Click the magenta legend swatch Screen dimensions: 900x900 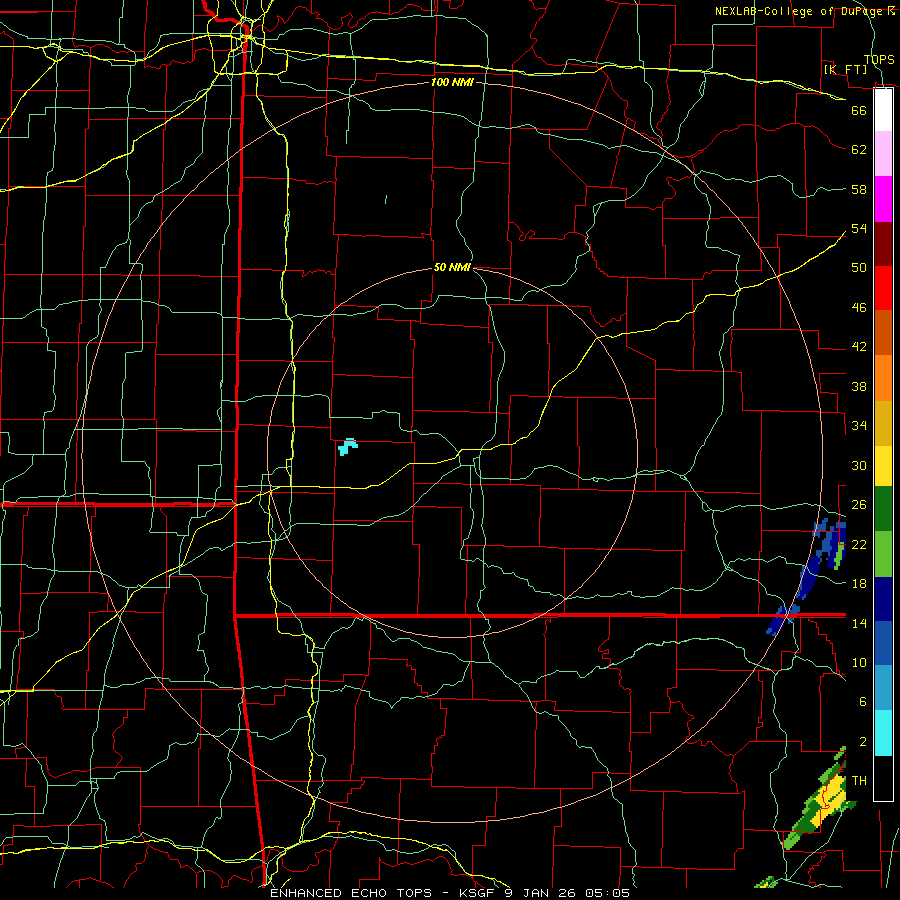[883, 199]
